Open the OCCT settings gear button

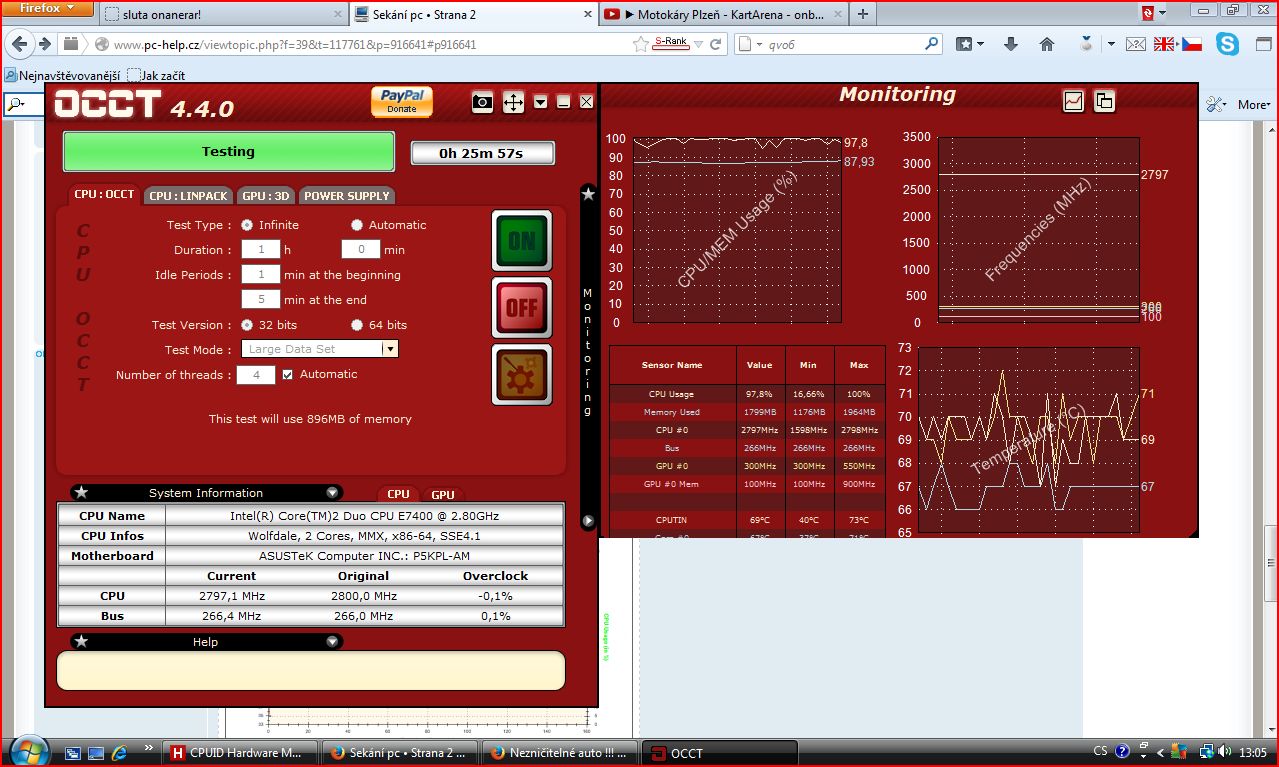[x=521, y=375]
